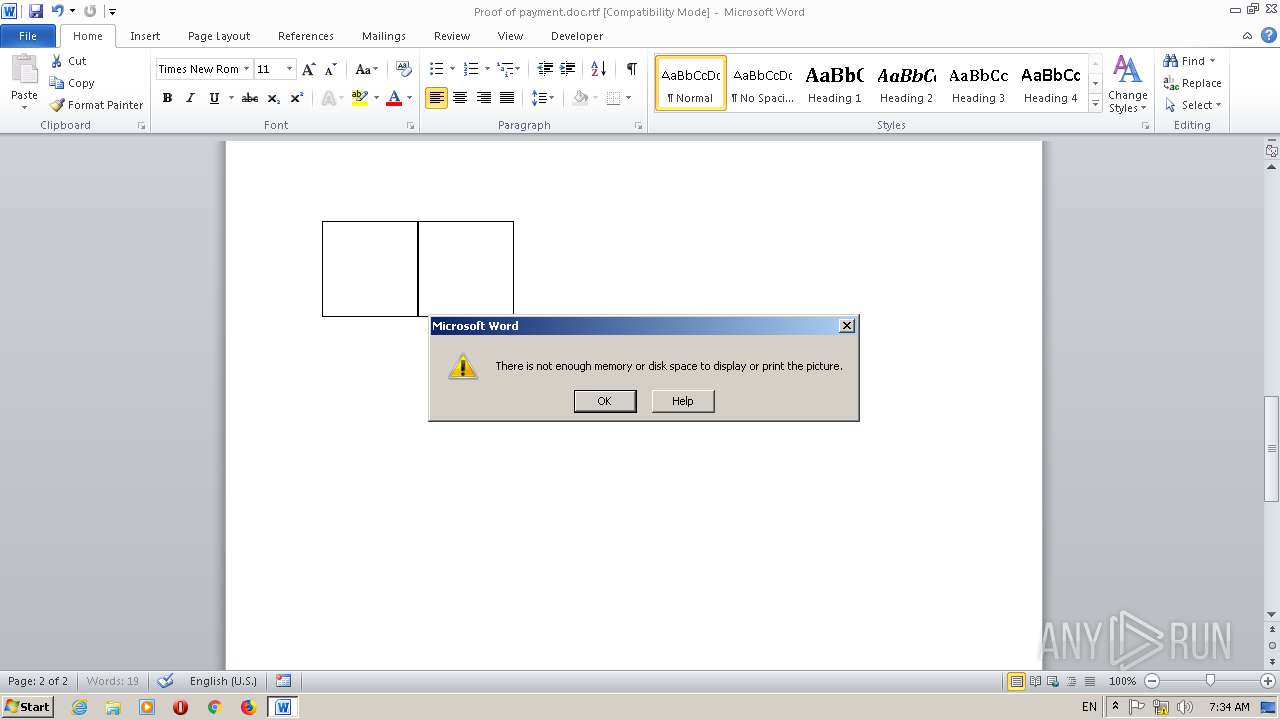Expand the Styles gallery more arrow

pos(1095,104)
